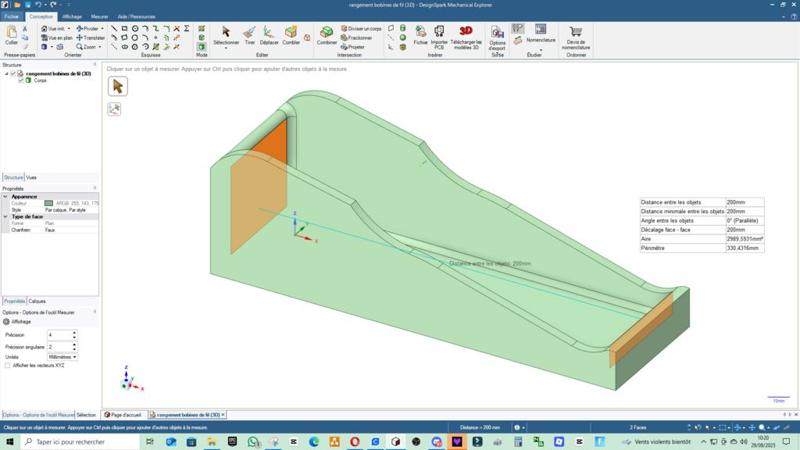Select the Affichage radio option
Screen dimensions: 800x450
pos(6,321)
